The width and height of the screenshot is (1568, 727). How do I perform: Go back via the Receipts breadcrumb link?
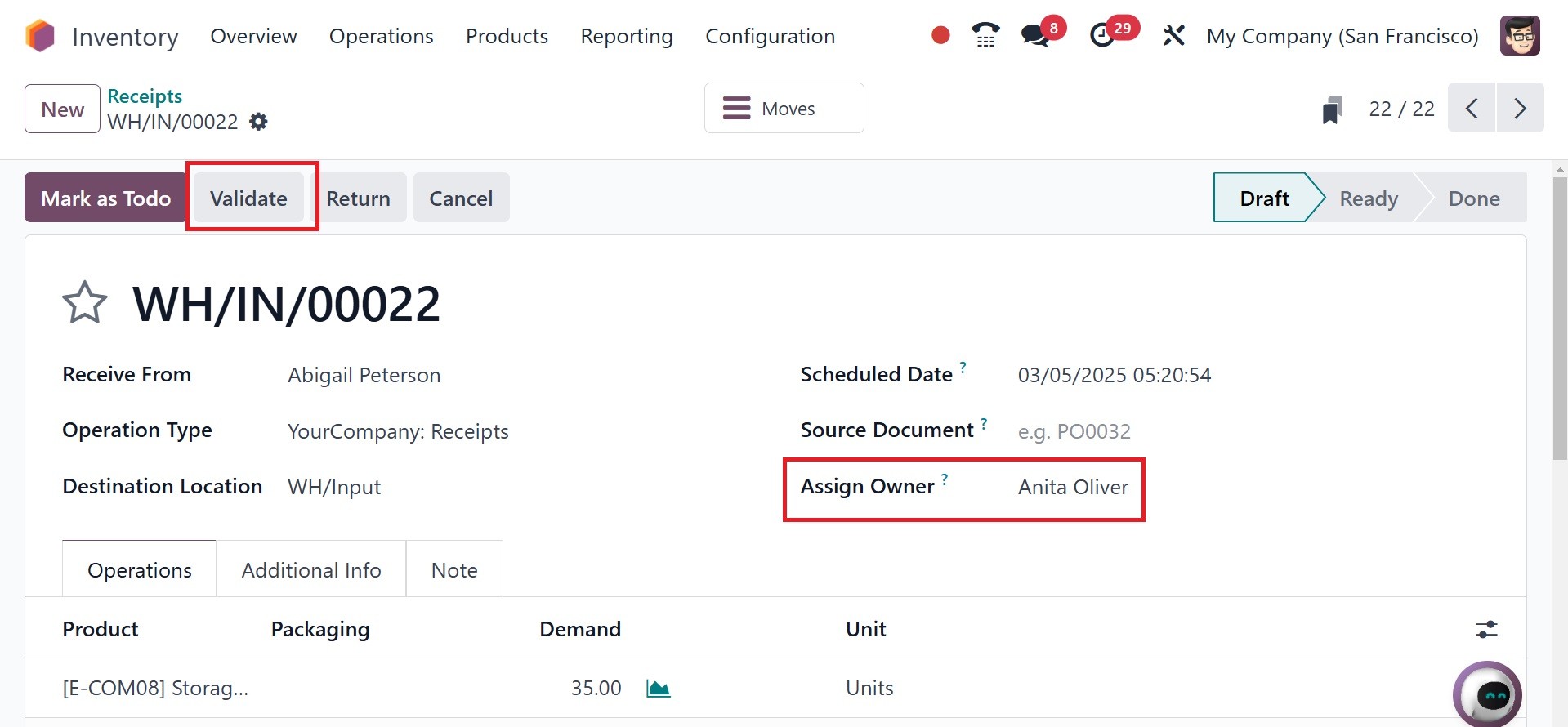tap(145, 96)
